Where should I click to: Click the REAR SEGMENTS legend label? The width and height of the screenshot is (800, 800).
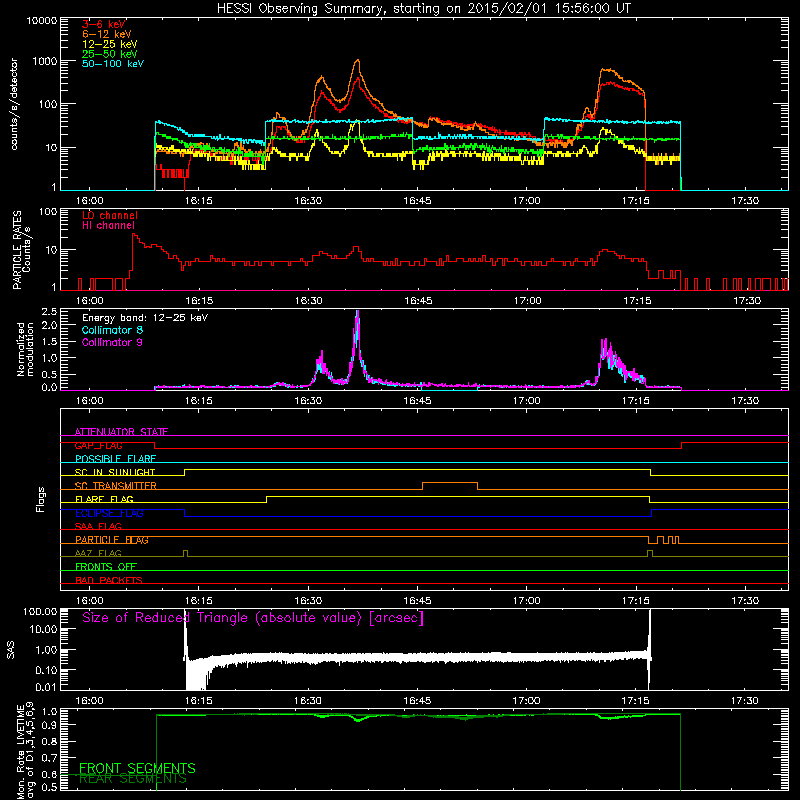[x=133, y=779]
